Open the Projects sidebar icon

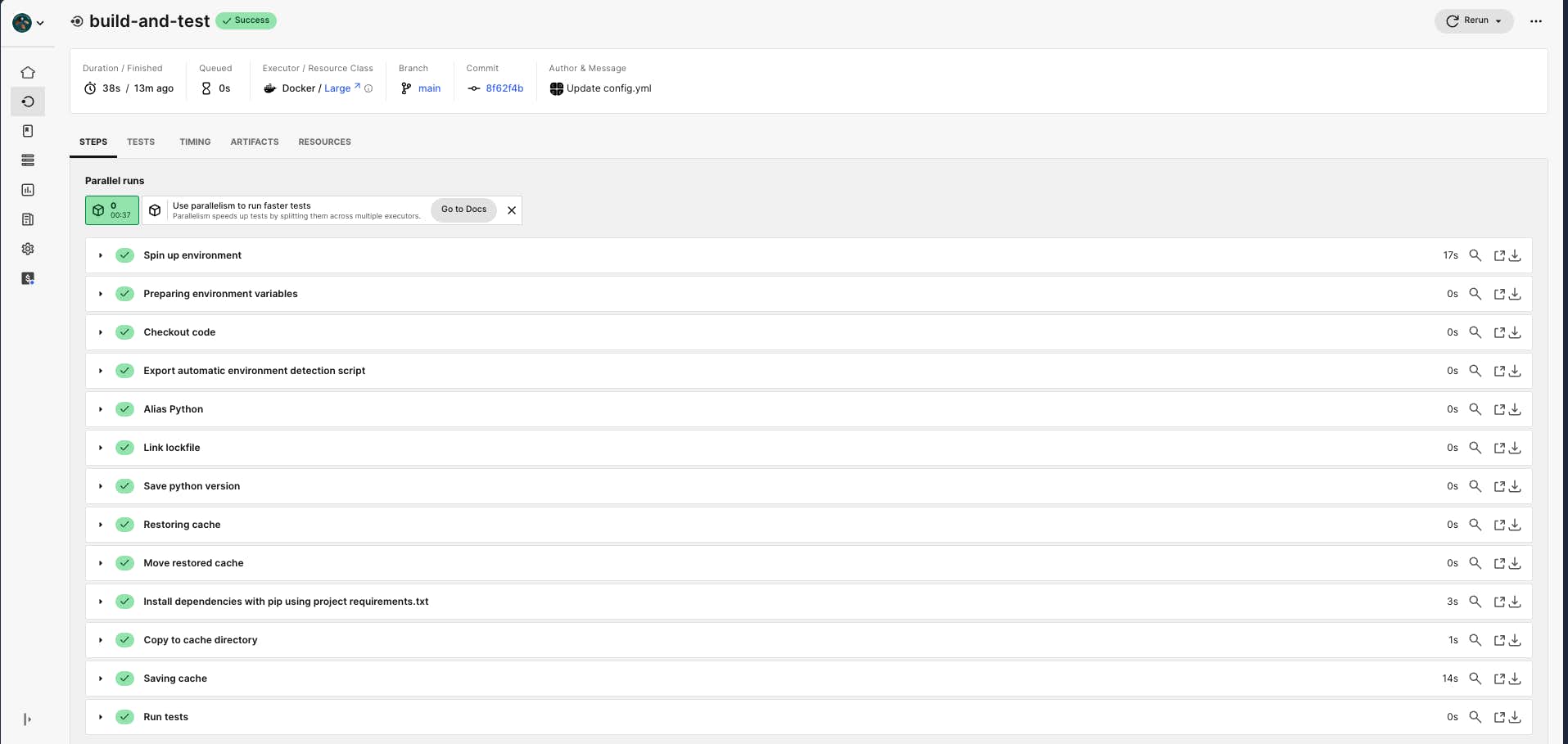click(x=28, y=131)
